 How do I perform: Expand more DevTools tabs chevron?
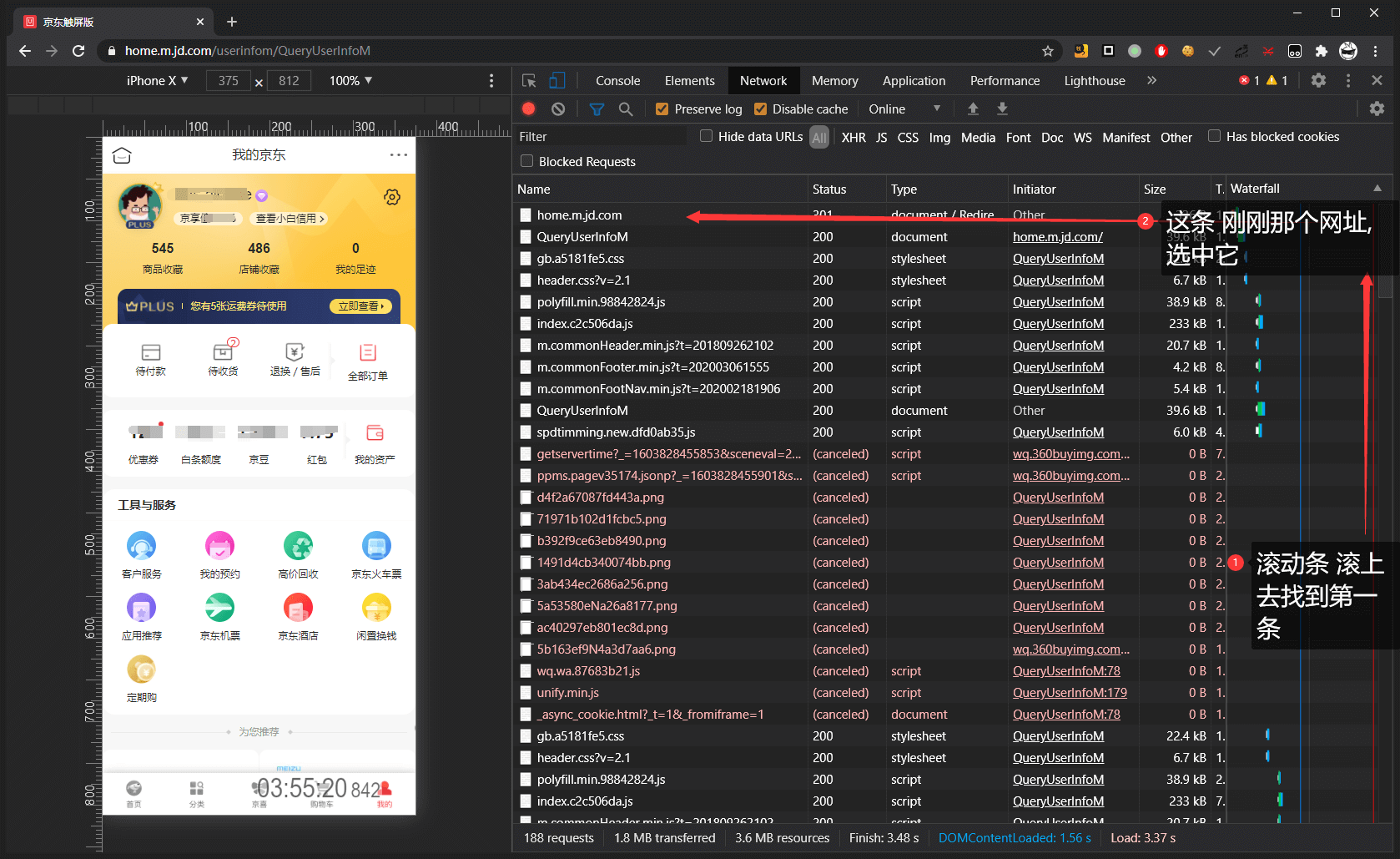point(1151,80)
